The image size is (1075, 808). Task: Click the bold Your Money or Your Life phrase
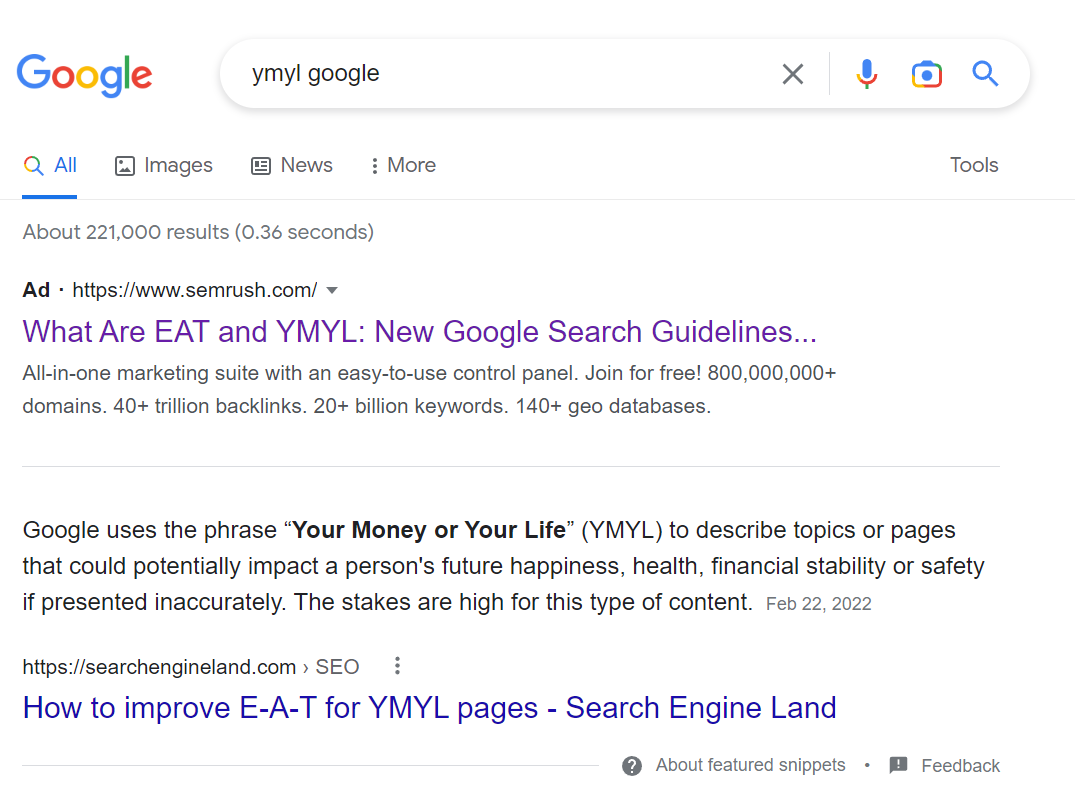pos(429,530)
